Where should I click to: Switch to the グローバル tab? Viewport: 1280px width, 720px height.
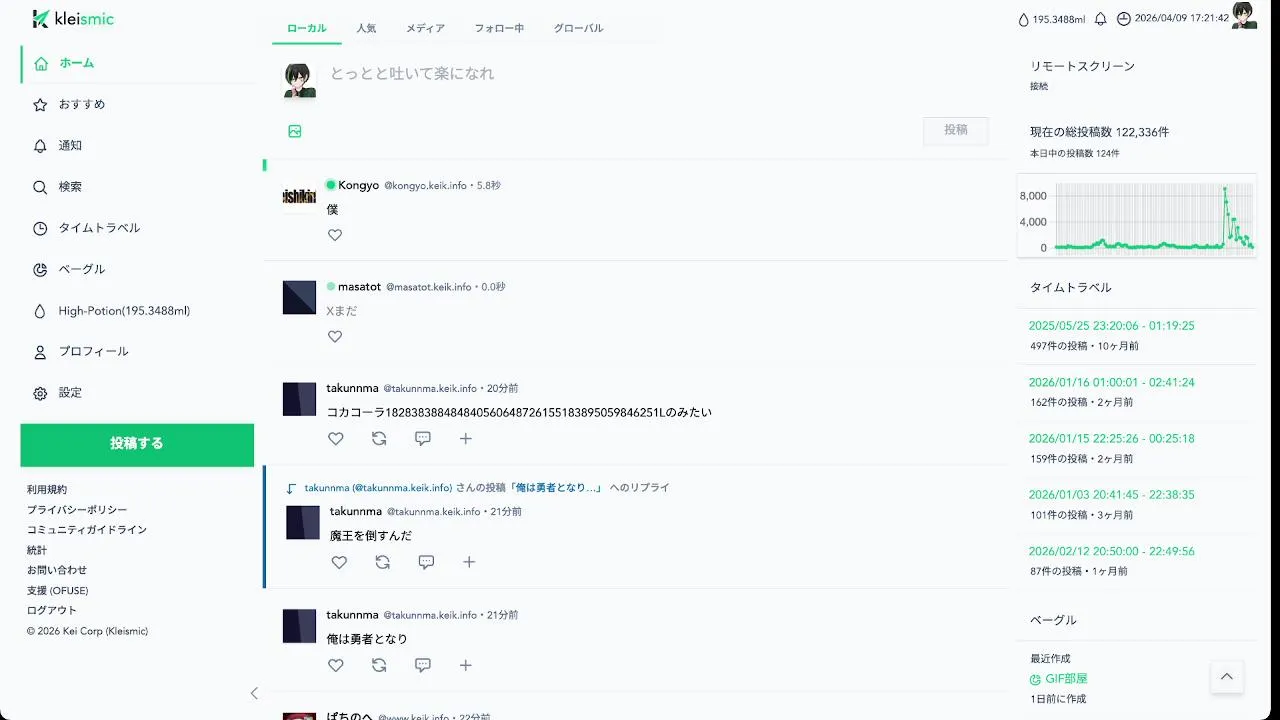579,28
